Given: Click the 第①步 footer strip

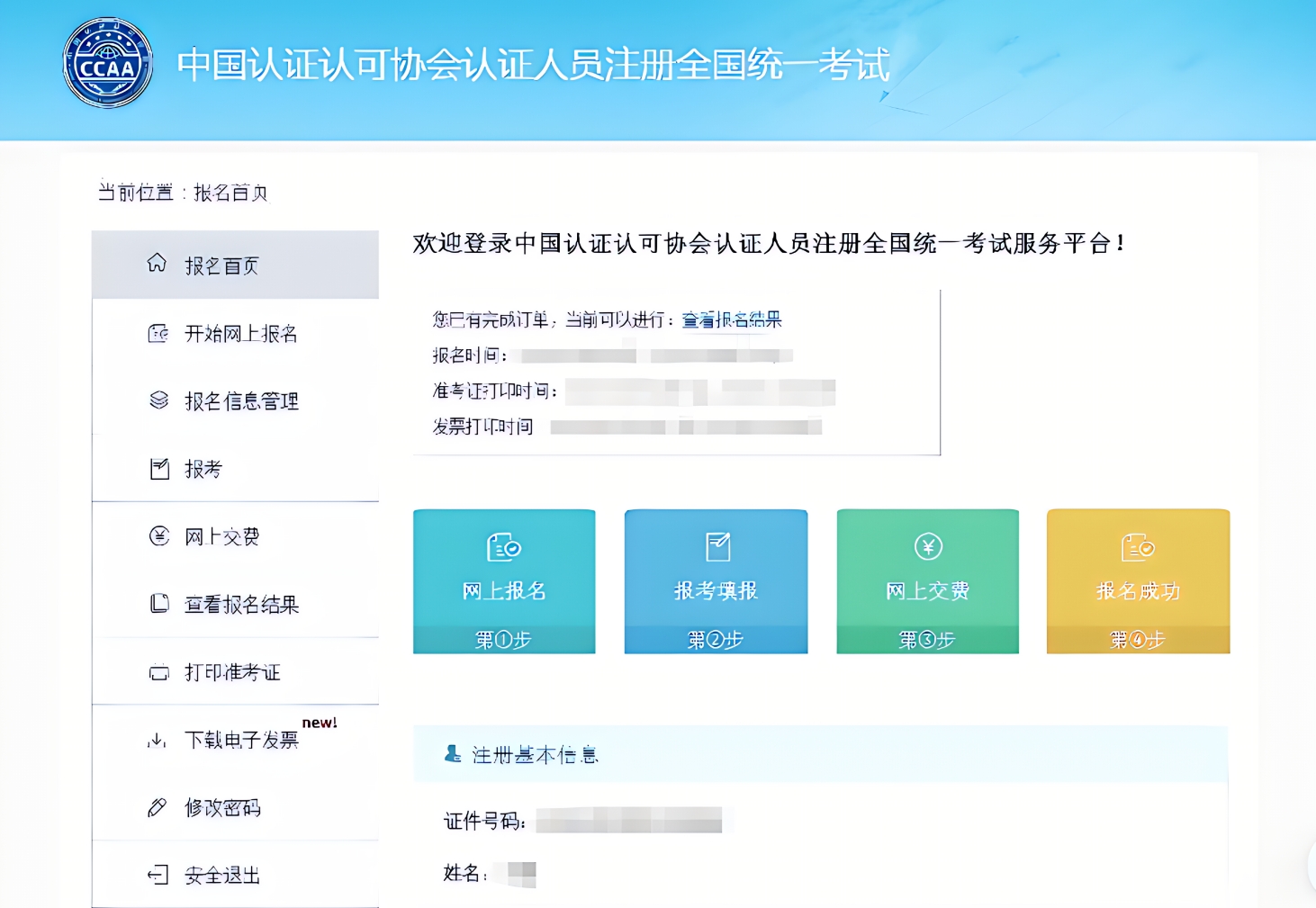Looking at the screenshot, I should (504, 640).
